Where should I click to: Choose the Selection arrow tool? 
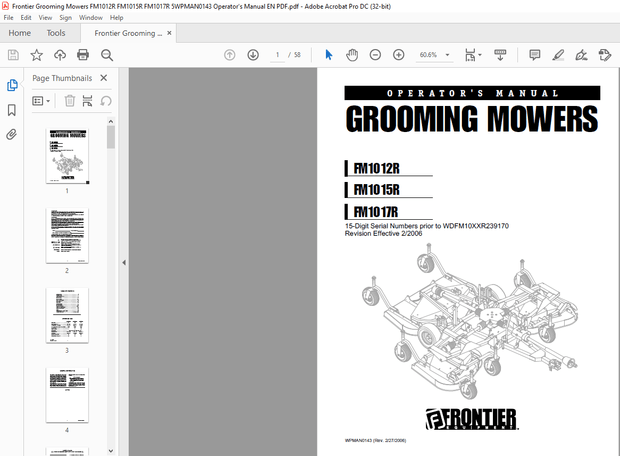coord(329,55)
